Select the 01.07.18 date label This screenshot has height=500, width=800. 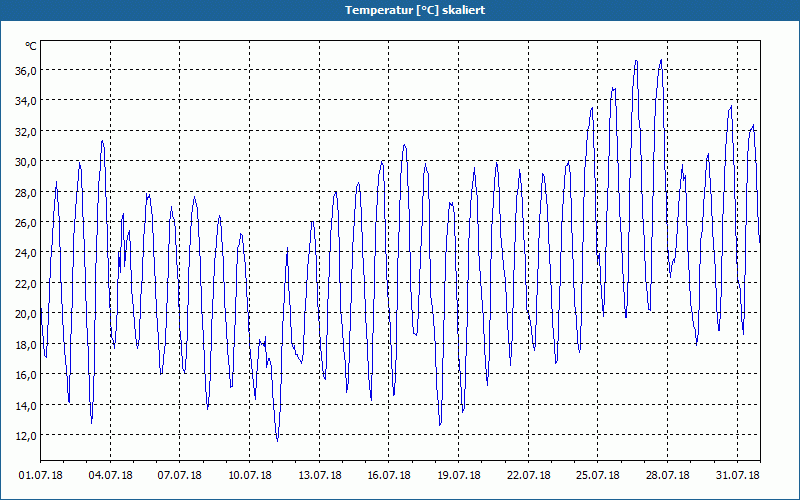[41, 476]
